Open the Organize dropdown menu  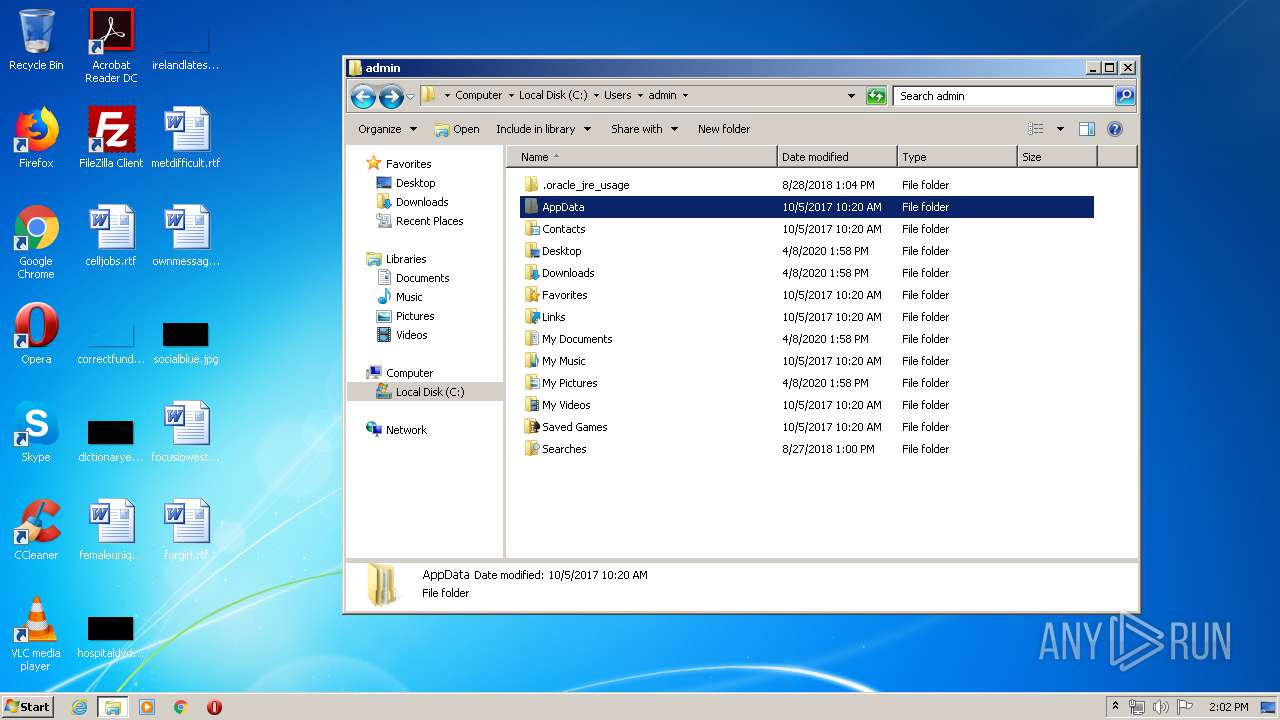(x=387, y=129)
